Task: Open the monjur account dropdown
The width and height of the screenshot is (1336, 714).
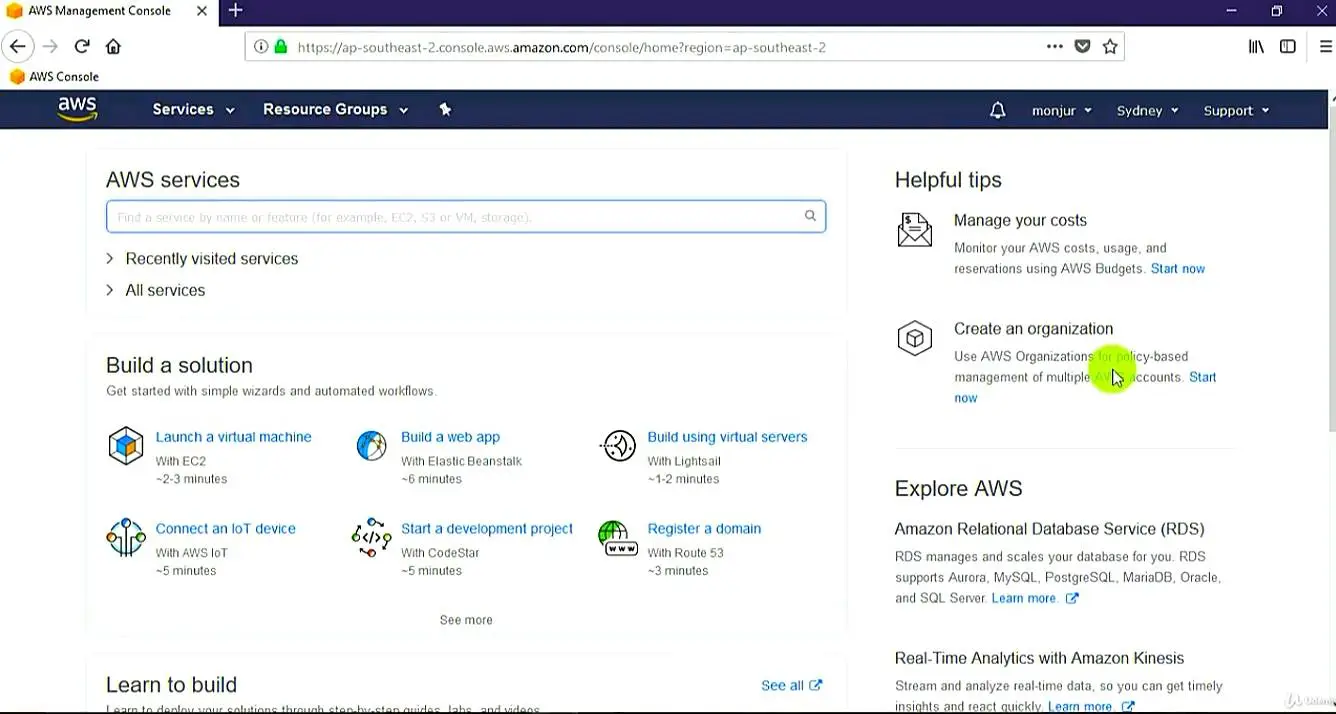Action: [1061, 110]
